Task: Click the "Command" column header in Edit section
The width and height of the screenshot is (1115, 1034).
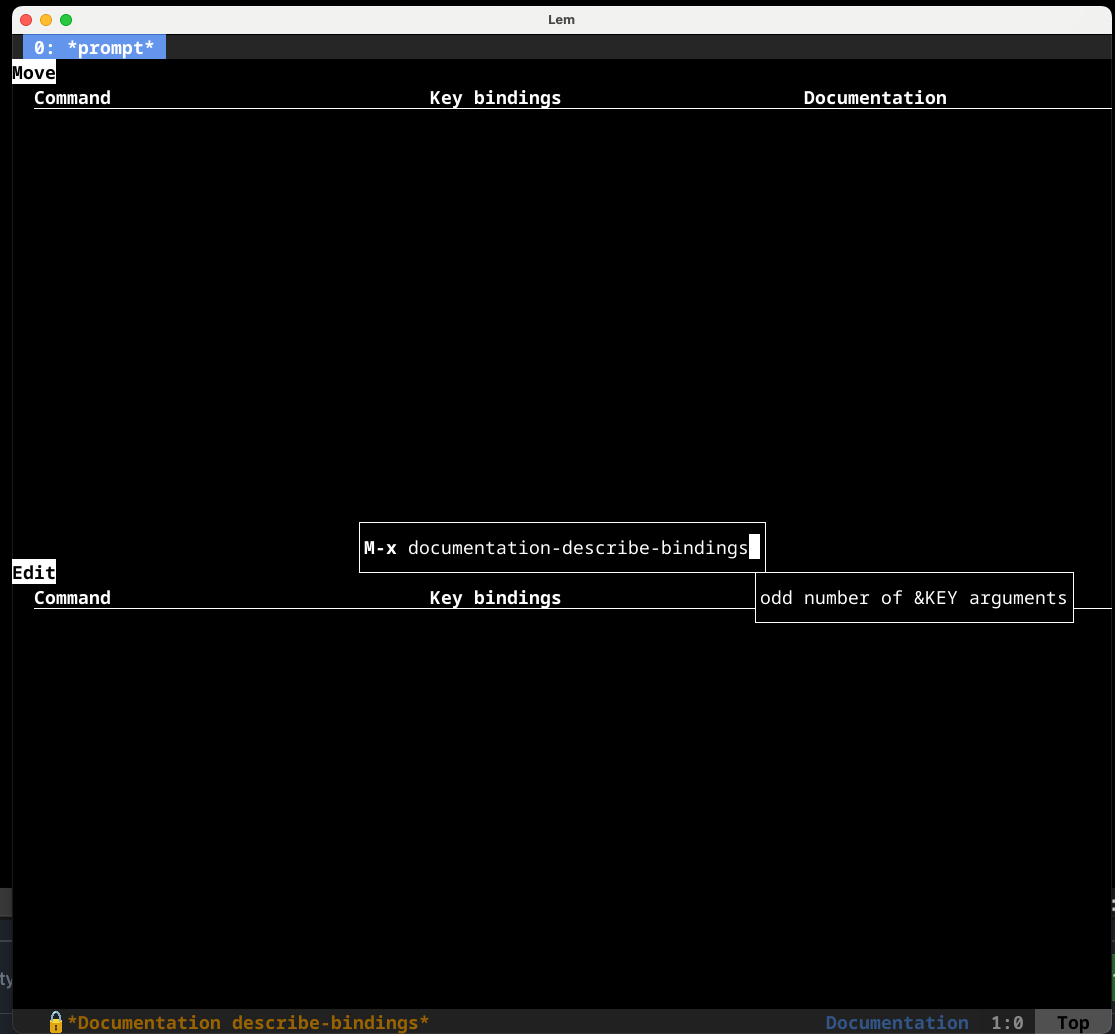Action: pos(72,597)
